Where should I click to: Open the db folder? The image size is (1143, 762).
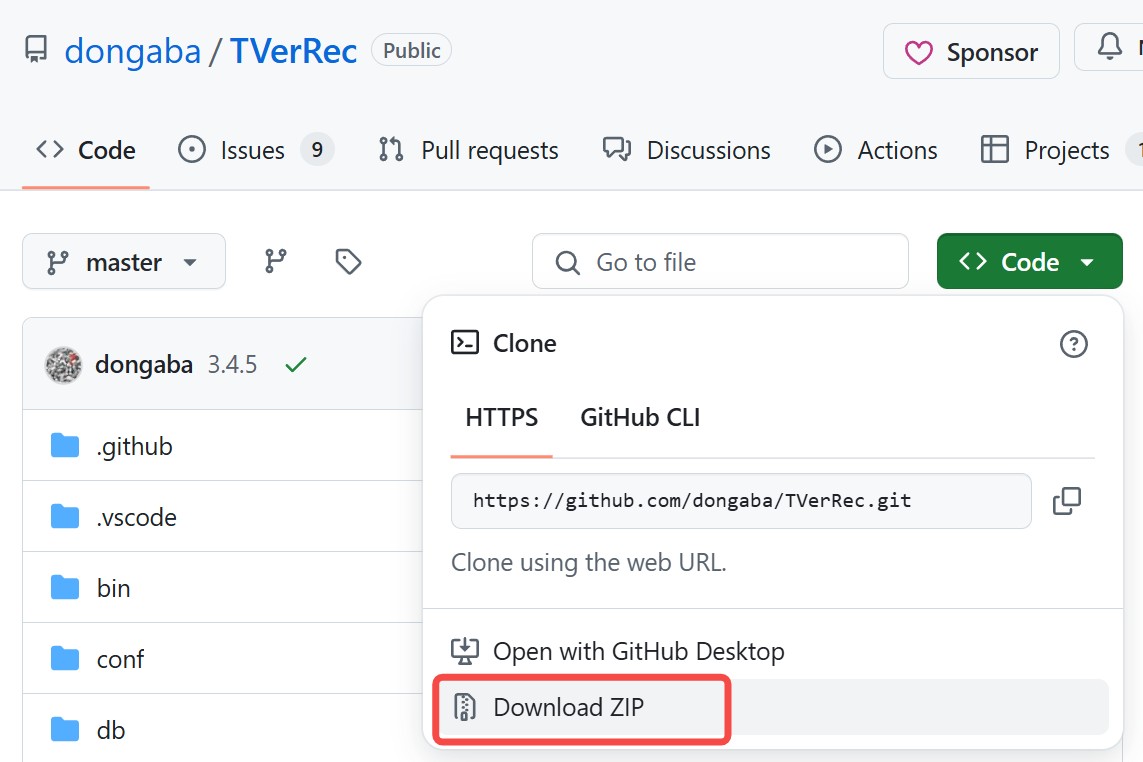point(111,730)
